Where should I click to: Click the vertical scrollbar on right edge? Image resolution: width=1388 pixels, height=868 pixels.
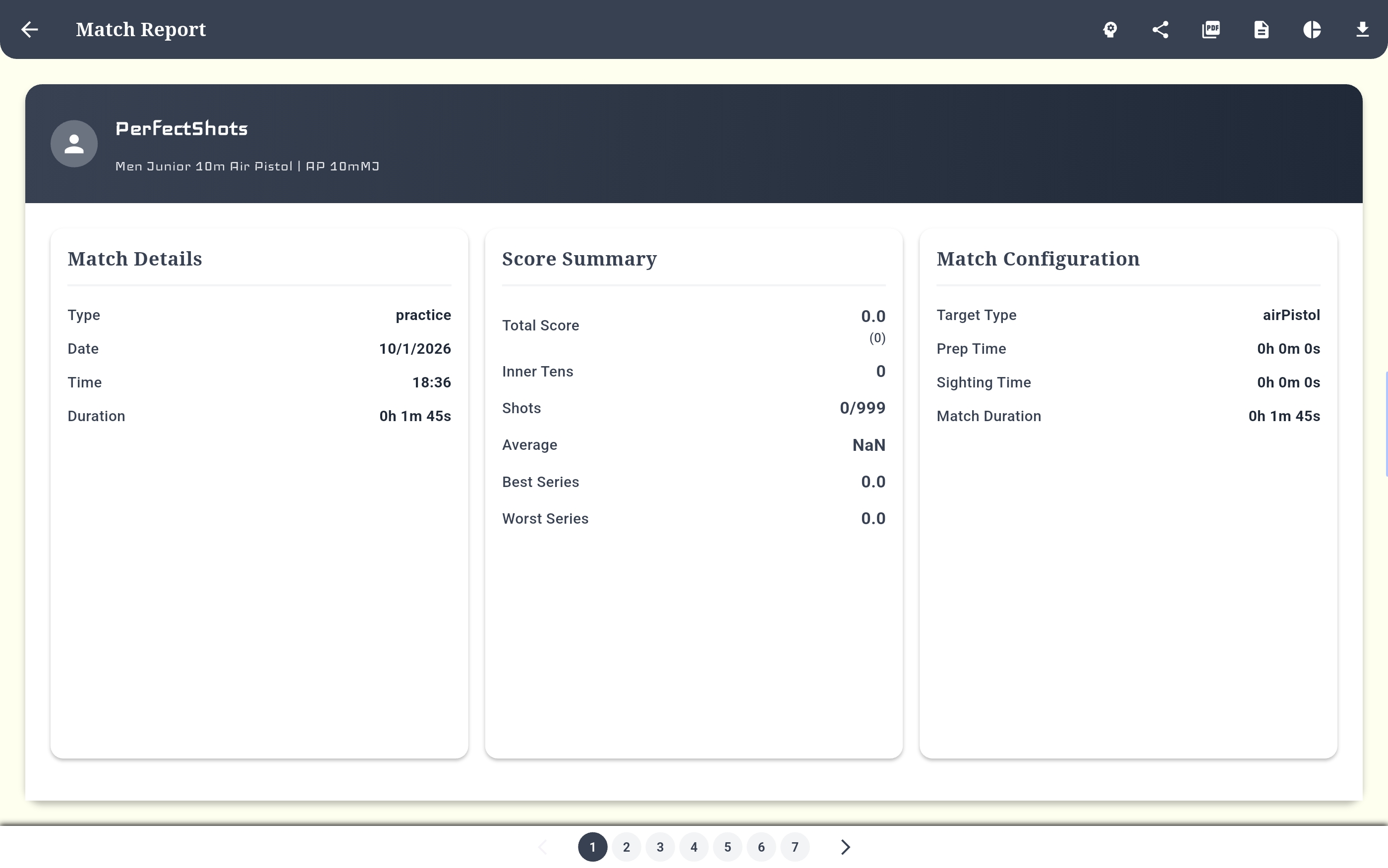pyautogui.click(x=1386, y=424)
